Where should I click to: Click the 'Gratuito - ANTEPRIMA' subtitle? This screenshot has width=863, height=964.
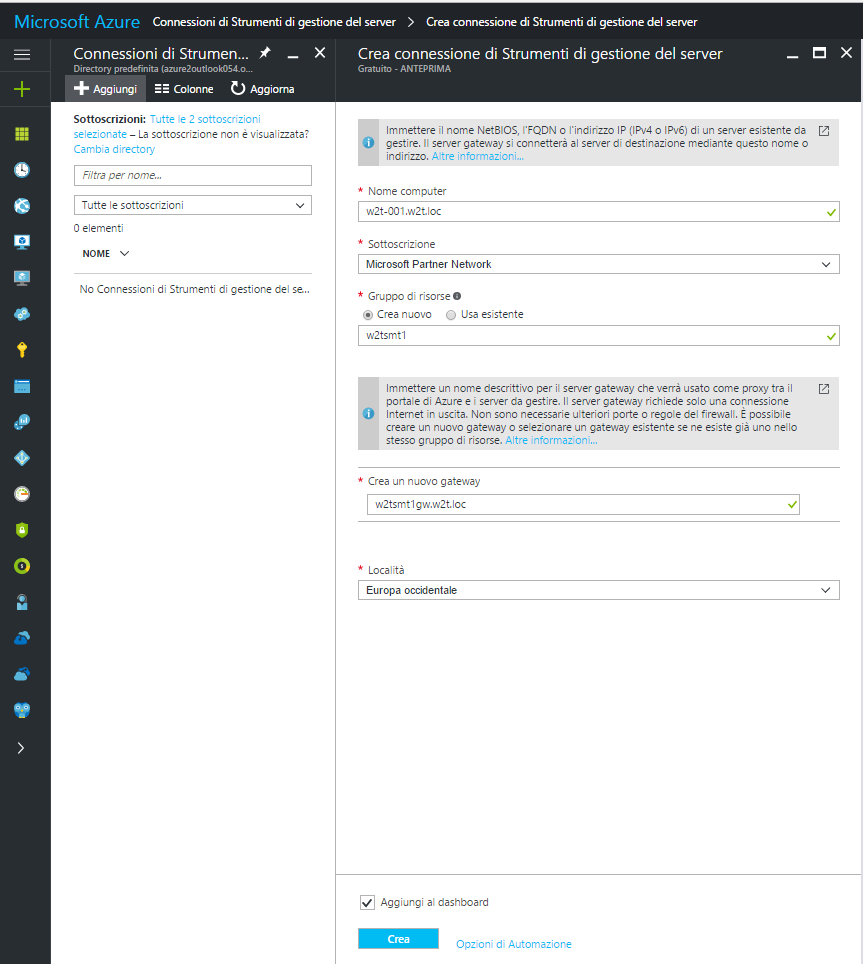404,69
